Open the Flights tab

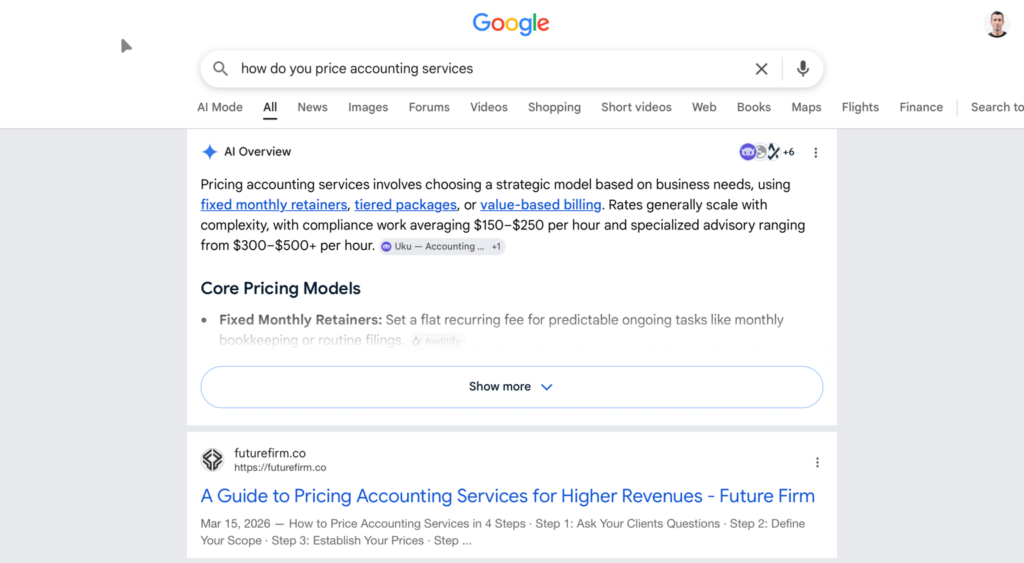(860, 107)
